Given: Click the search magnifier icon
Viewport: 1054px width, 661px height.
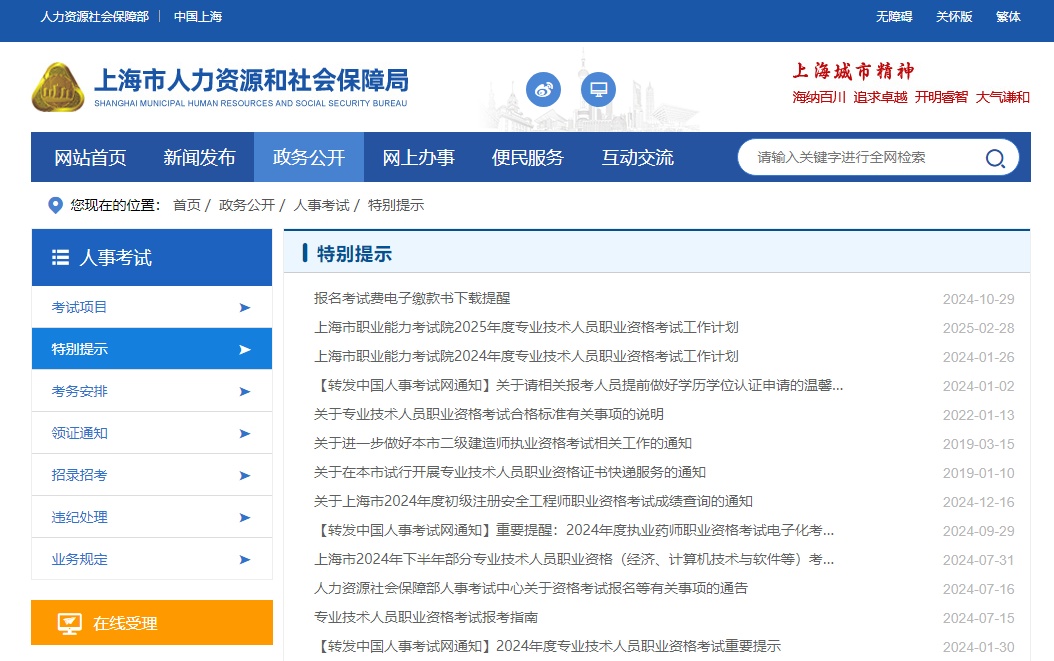Looking at the screenshot, I should 995,158.
